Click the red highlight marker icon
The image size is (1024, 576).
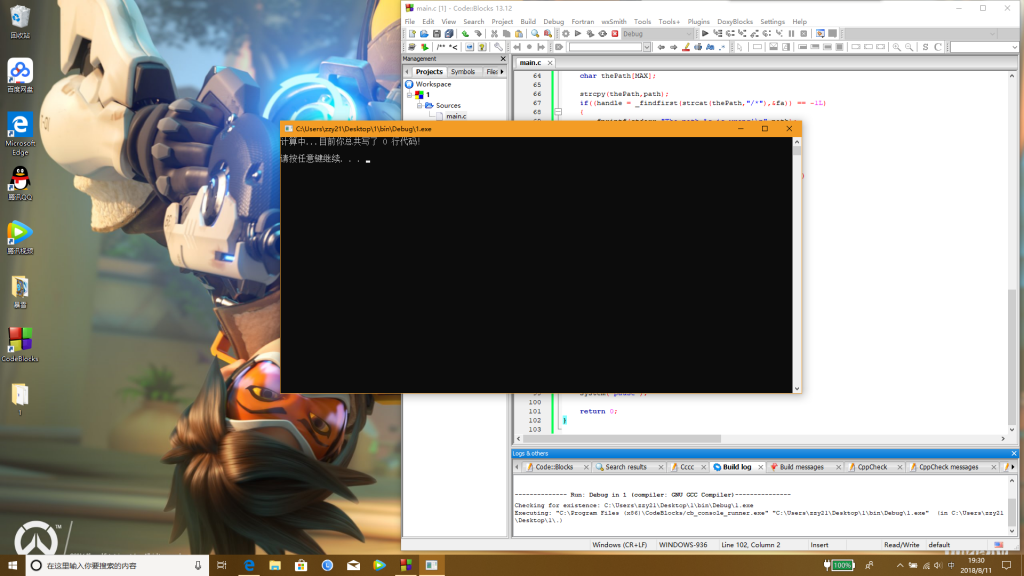tap(686, 47)
